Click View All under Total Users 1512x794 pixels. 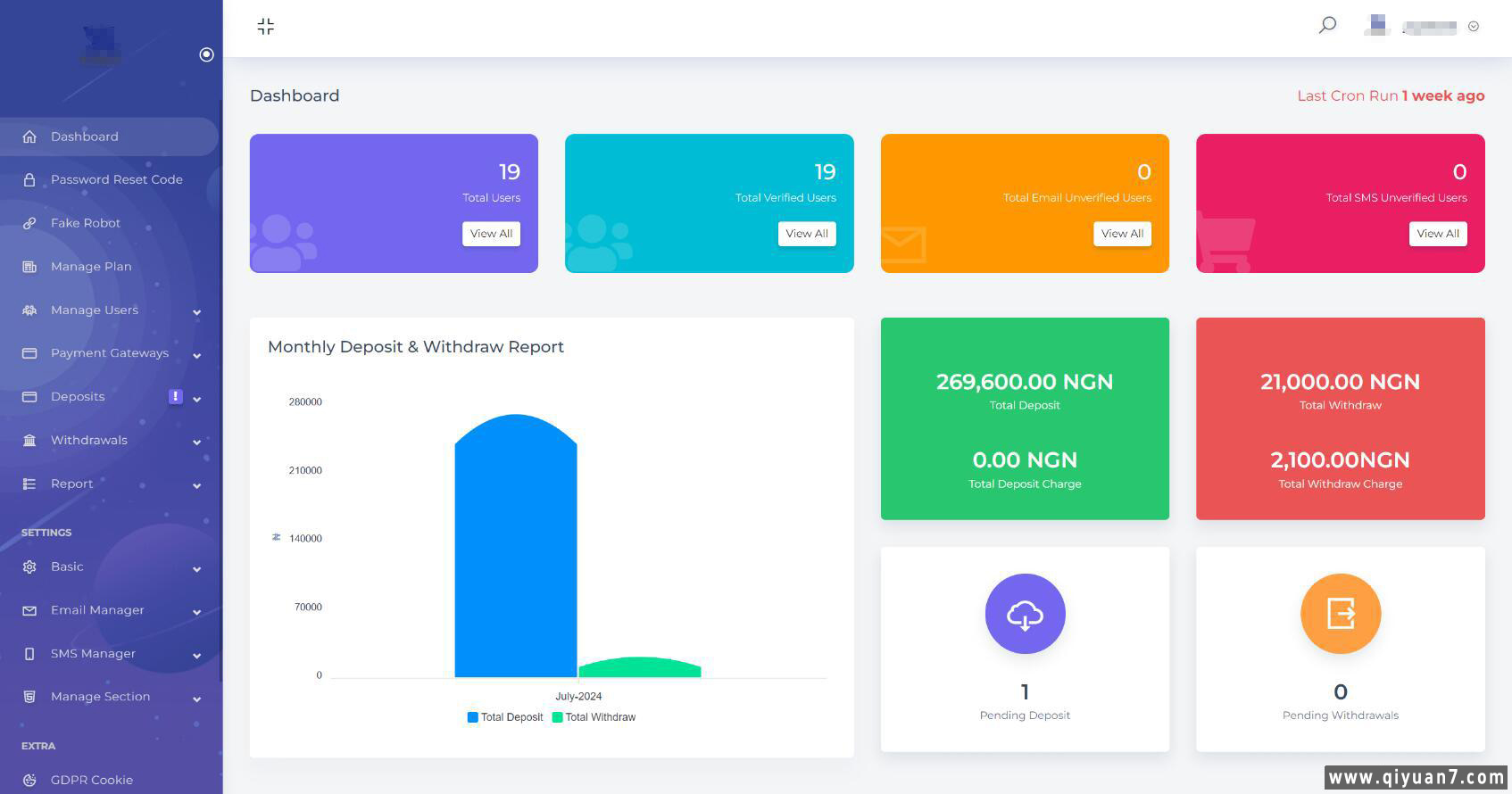(x=491, y=234)
